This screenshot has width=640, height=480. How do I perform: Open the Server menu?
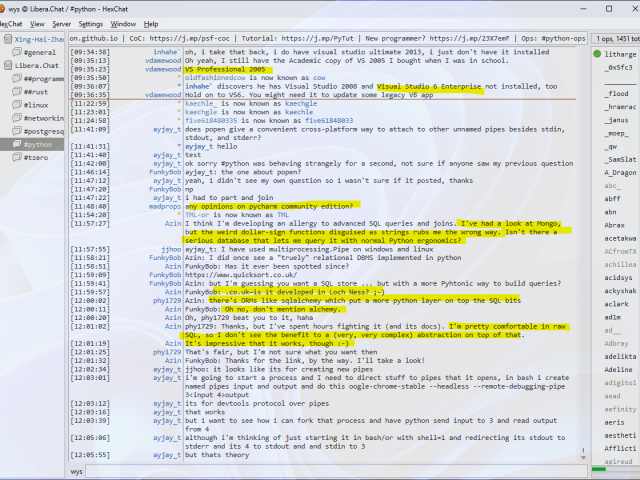click(61, 23)
